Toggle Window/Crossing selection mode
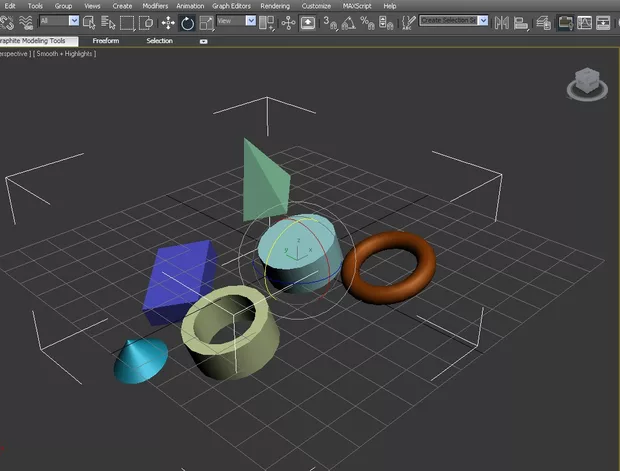 tap(146, 22)
